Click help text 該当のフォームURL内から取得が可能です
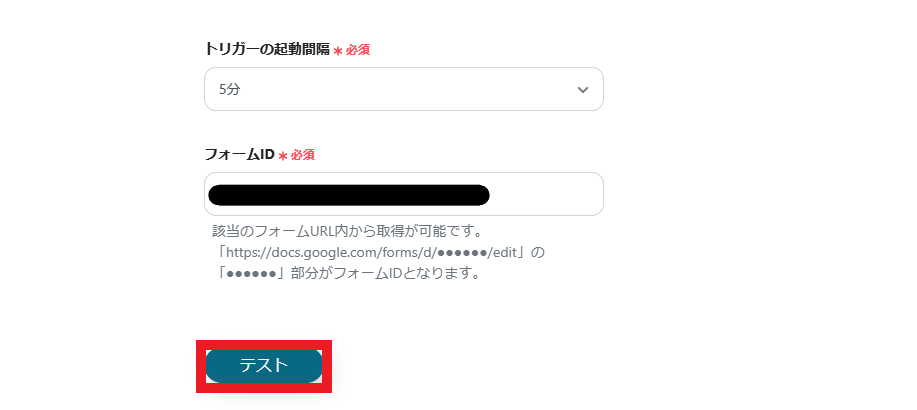The height and width of the screenshot is (410, 917). click(x=347, y=230)
